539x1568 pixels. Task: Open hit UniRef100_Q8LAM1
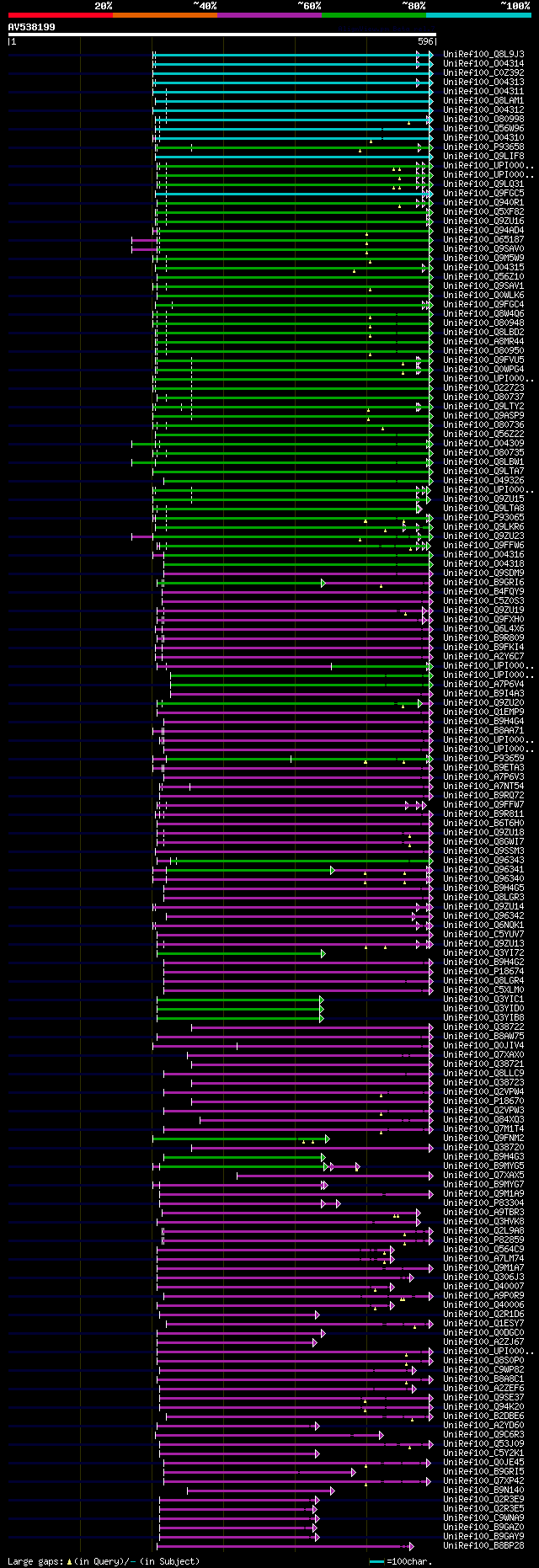pos(483,100)
